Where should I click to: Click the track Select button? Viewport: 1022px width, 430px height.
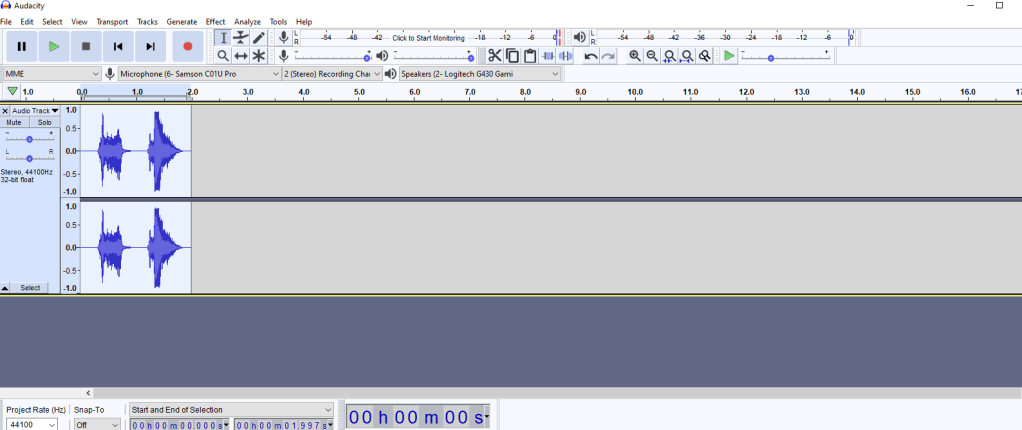point(31,288)
